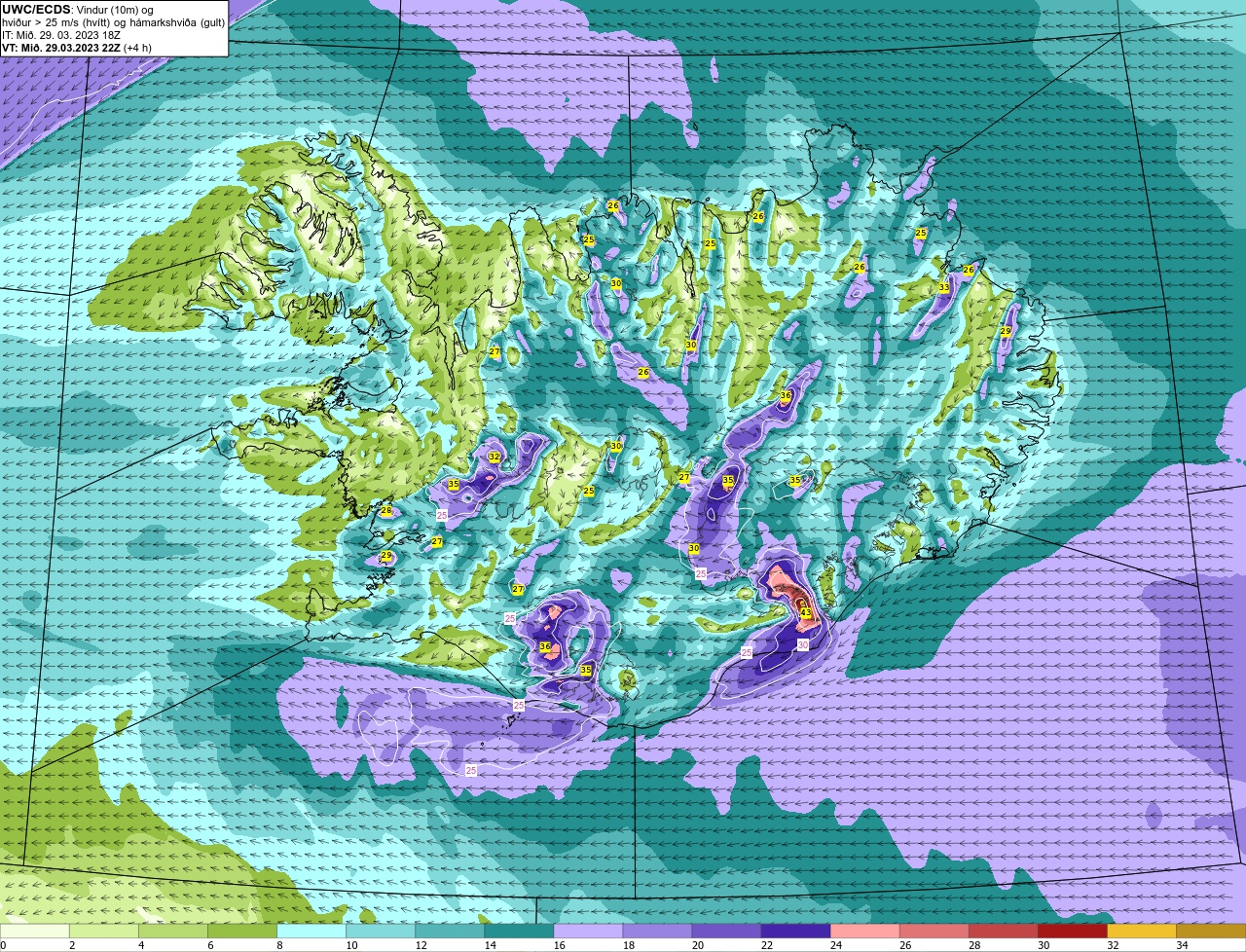Click the "Vindur (10m) og" header text
Screen dimensions: 1246x952
[114, 10]
